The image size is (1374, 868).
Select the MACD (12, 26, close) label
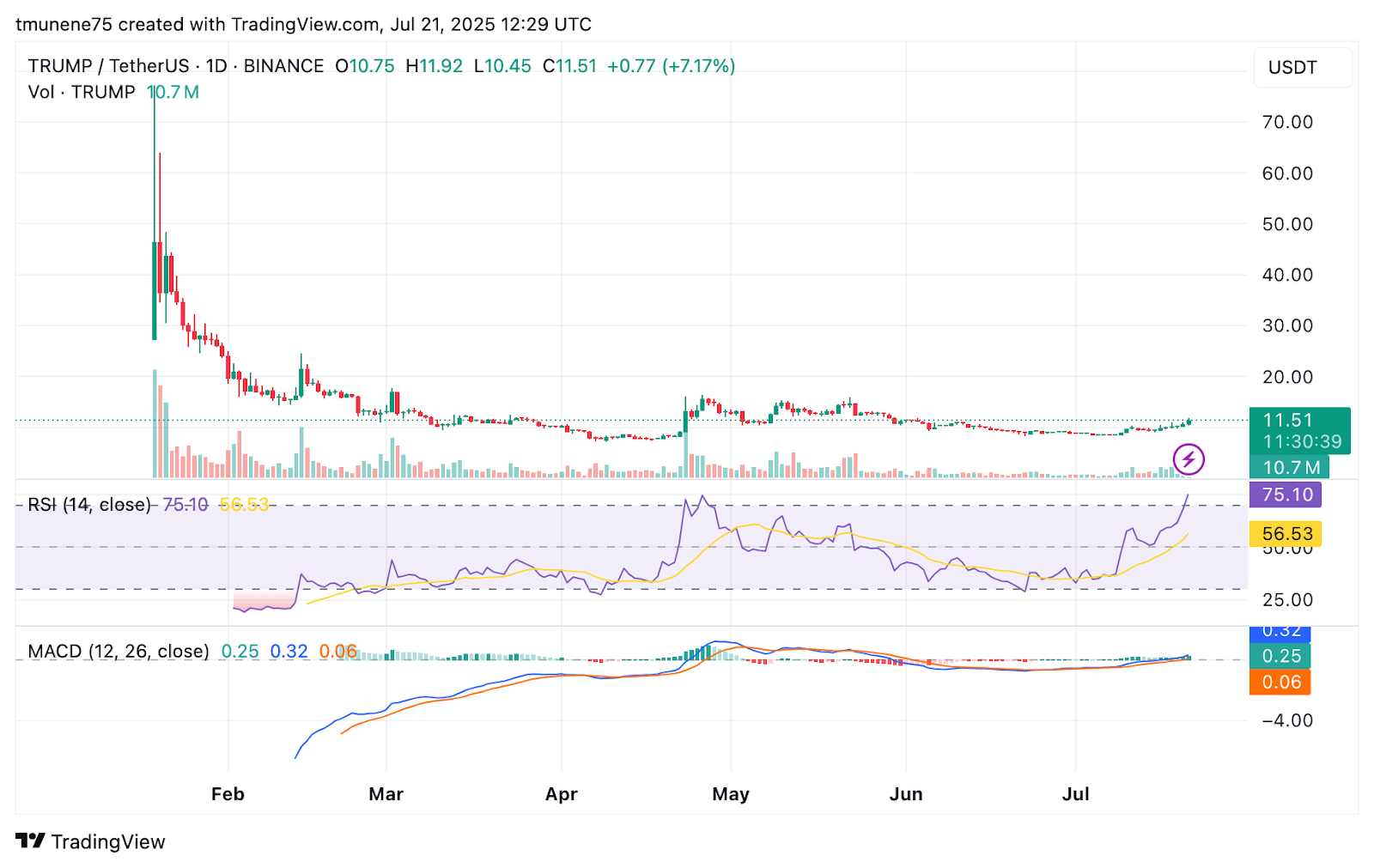119,652
